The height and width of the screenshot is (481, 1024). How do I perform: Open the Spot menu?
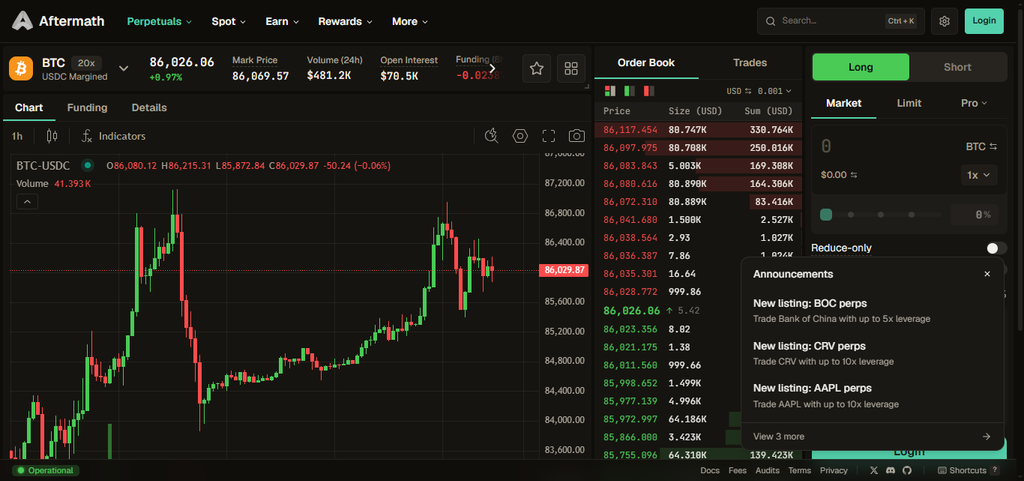click(x=229, y=22)
